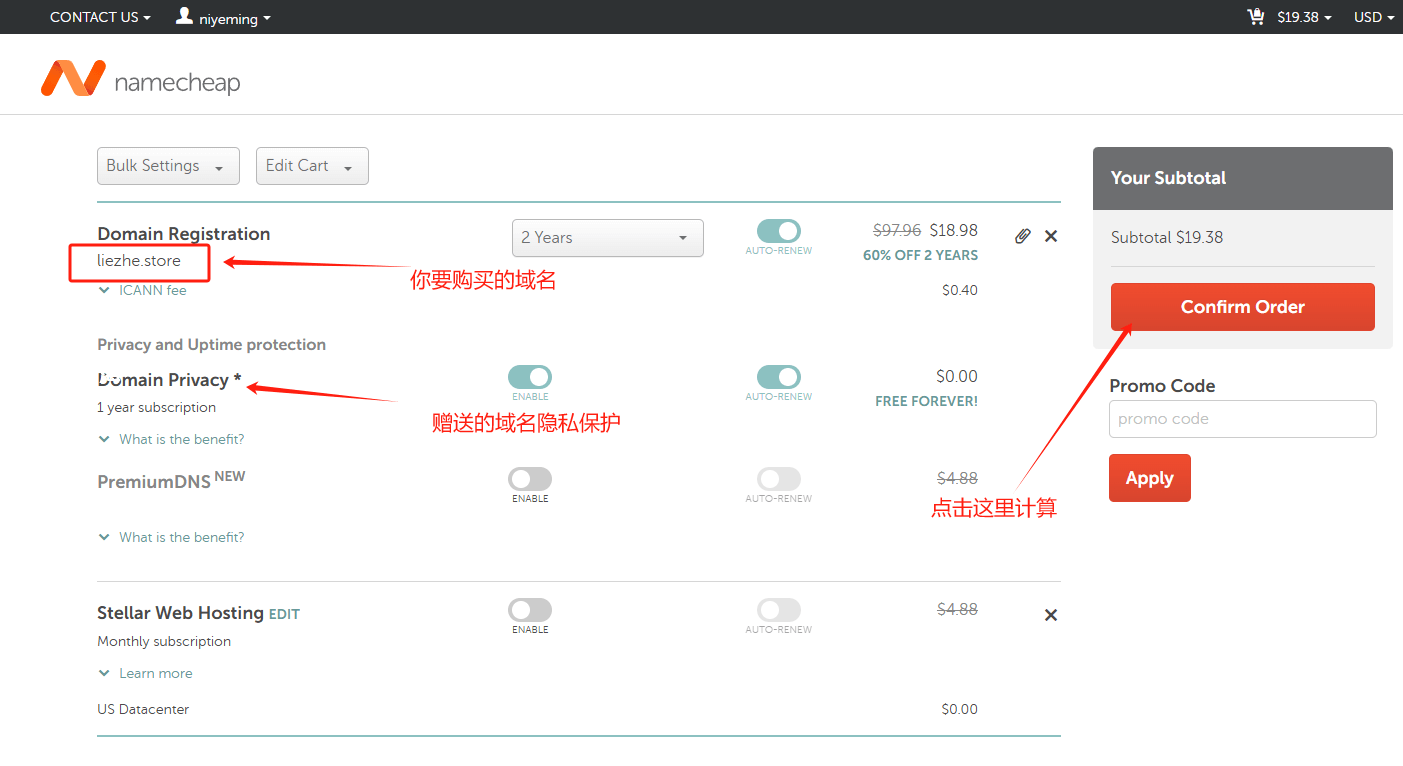Screen dimensions: 1403x766
Task: Toggle auto-renew for Domain Privacy
Action: [779, 377]
